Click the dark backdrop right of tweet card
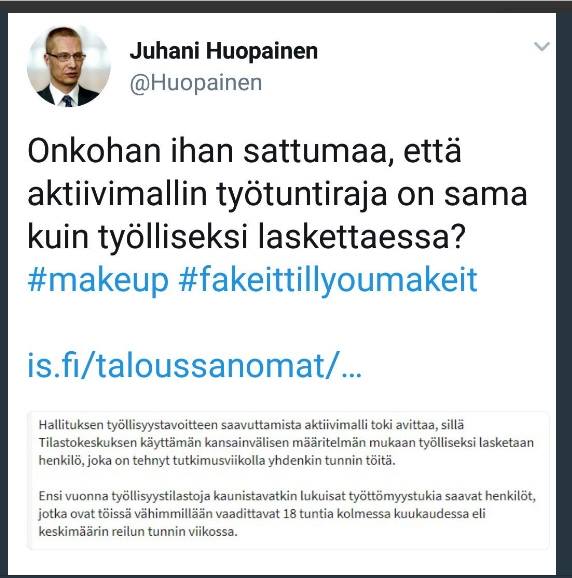 click(564, 295)
